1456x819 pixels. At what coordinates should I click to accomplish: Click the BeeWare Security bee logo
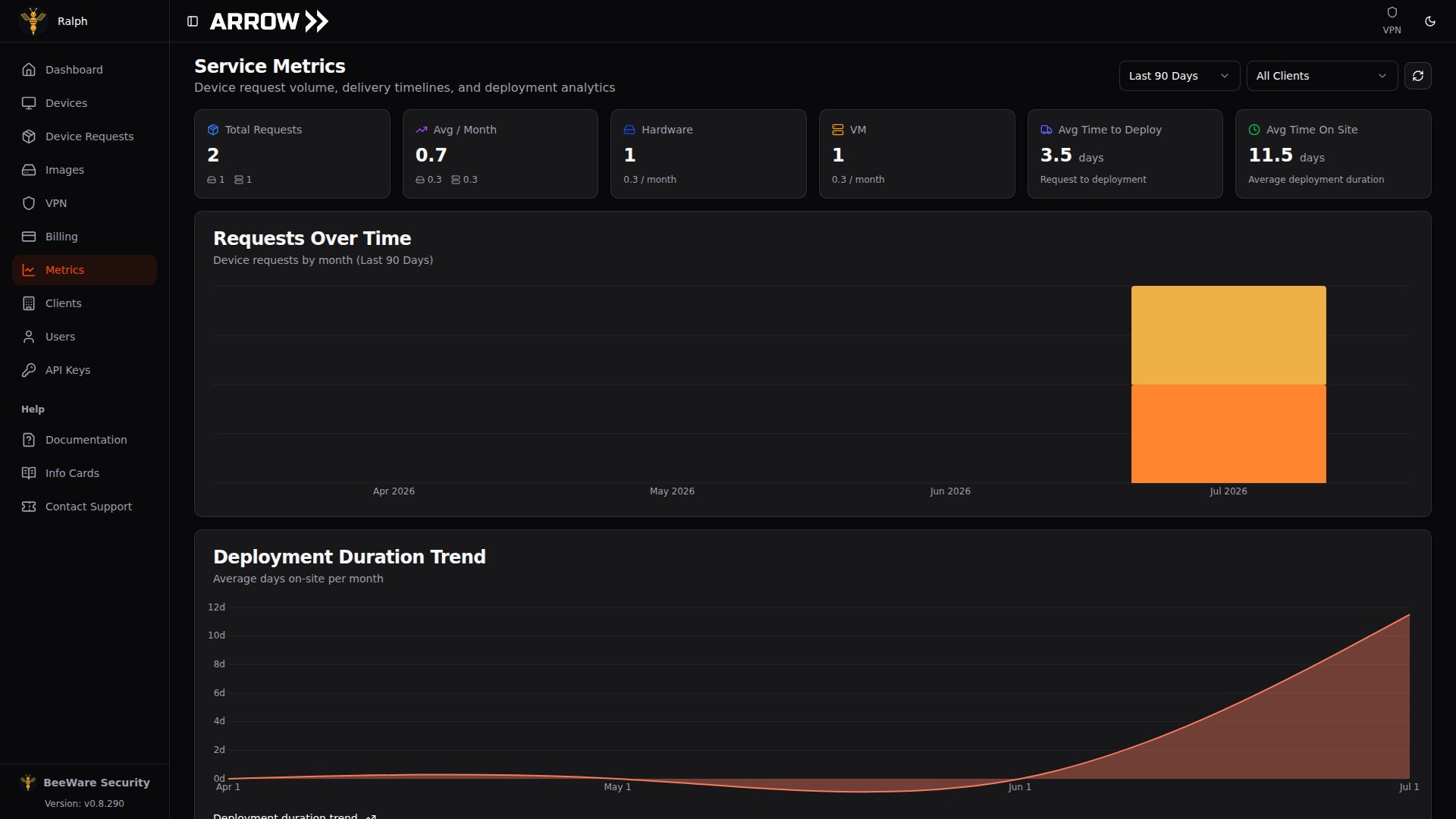click(x=28, y=783)
